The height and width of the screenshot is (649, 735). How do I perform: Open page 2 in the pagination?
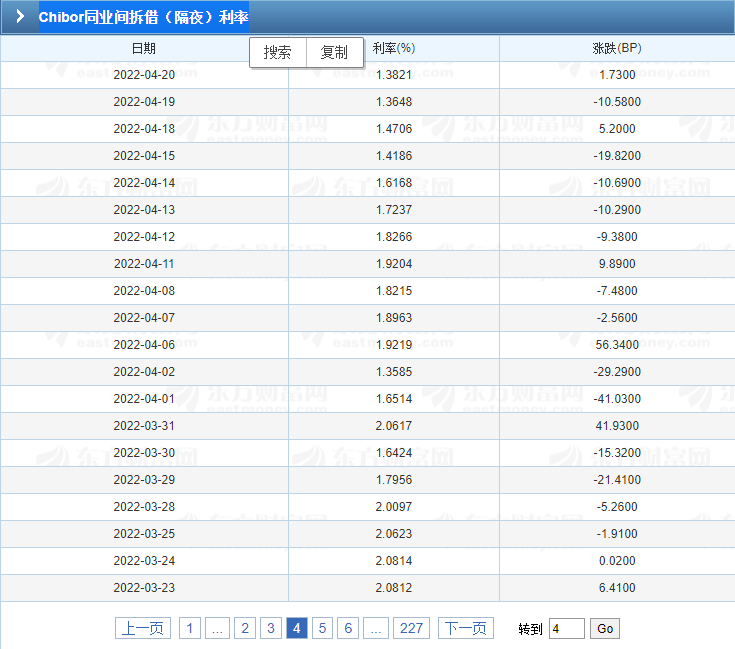coord(245,628)
